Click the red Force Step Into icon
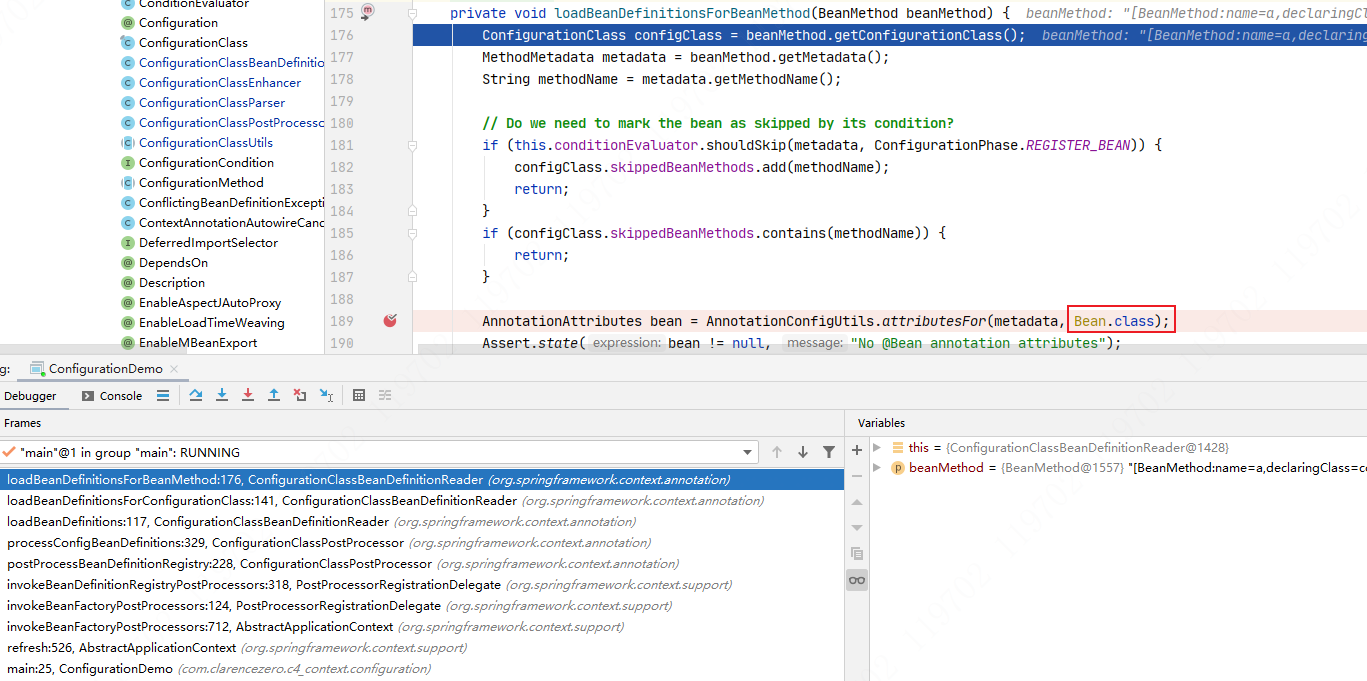1367x681 pixels. pos(248,396)
